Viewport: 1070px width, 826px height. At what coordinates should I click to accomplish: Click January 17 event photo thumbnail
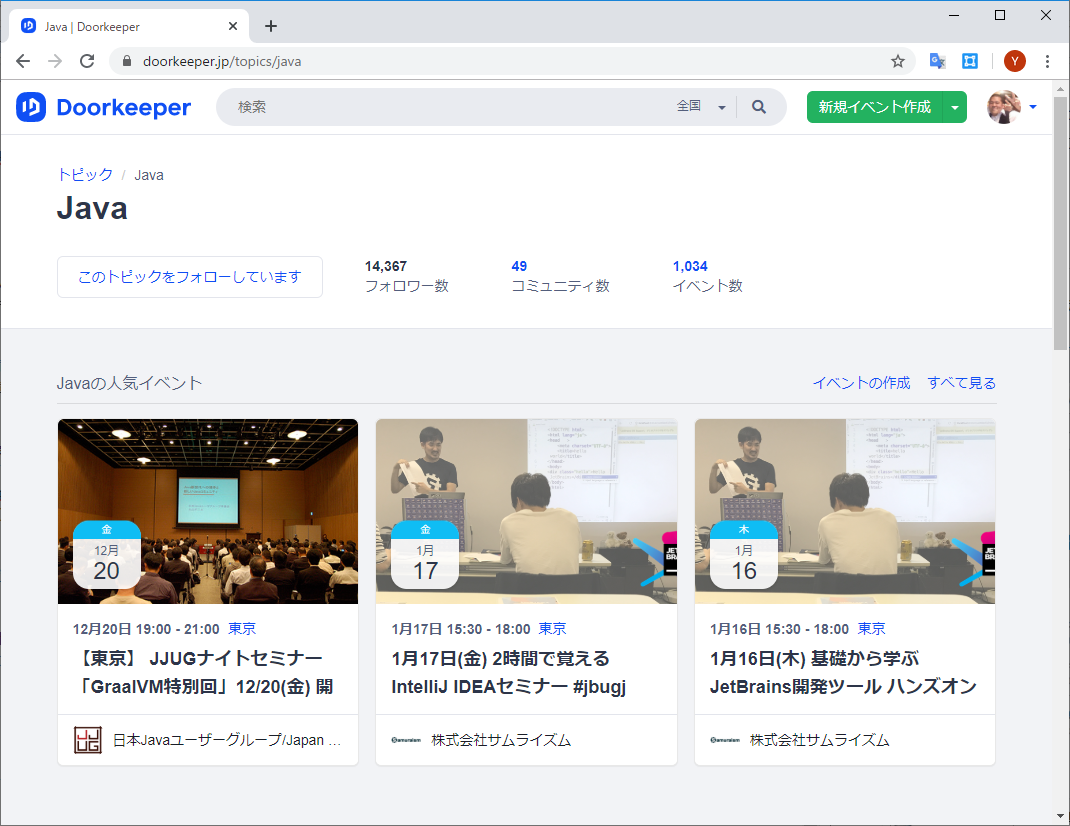point(526,511)
